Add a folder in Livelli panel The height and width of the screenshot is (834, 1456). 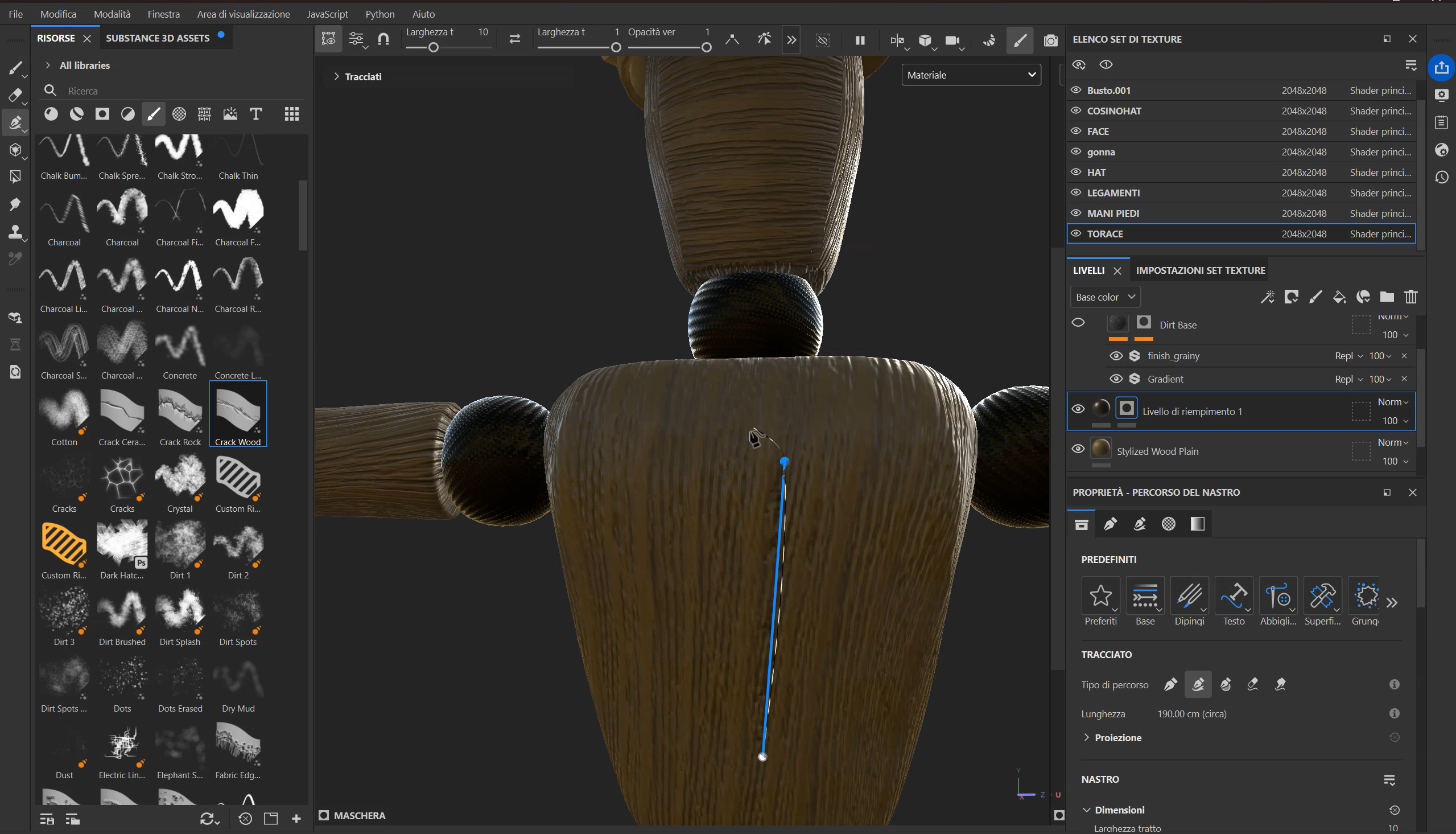[x=1387, y=297]
